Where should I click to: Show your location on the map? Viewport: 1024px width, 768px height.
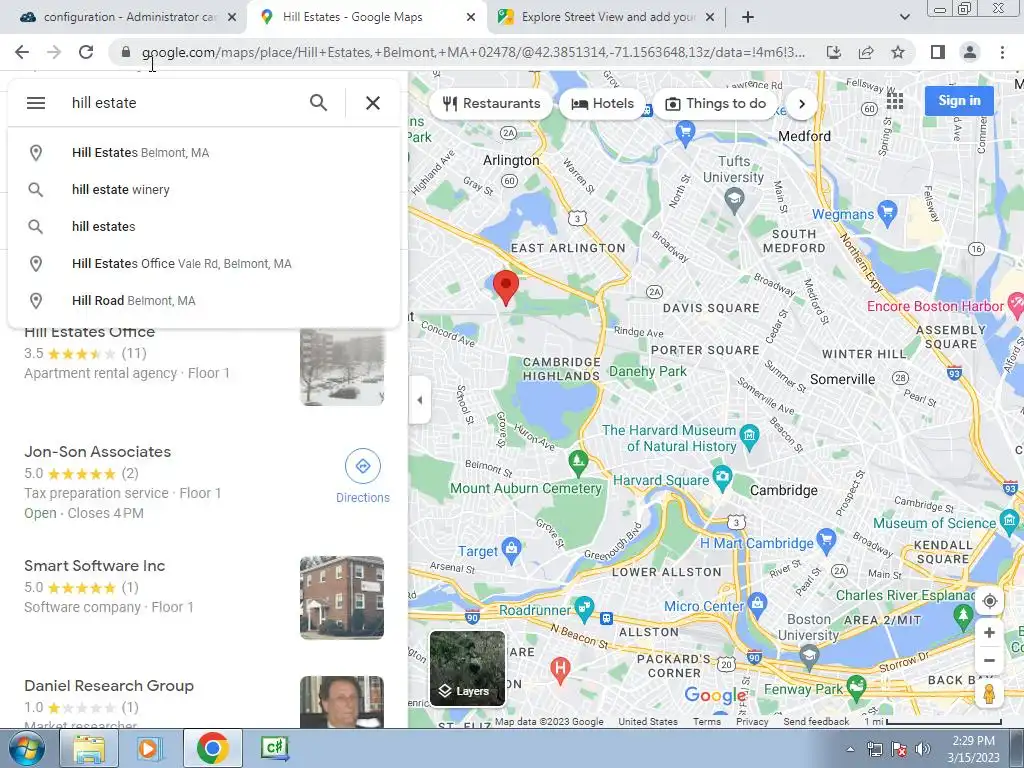tap(989, 601)
